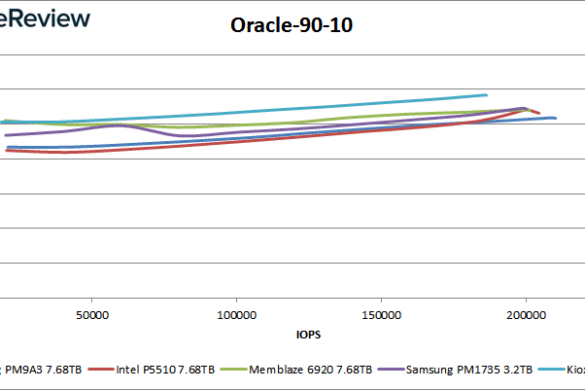Click the IOPS axis title
Screen dimensions: 585x390
pos(308,335)
